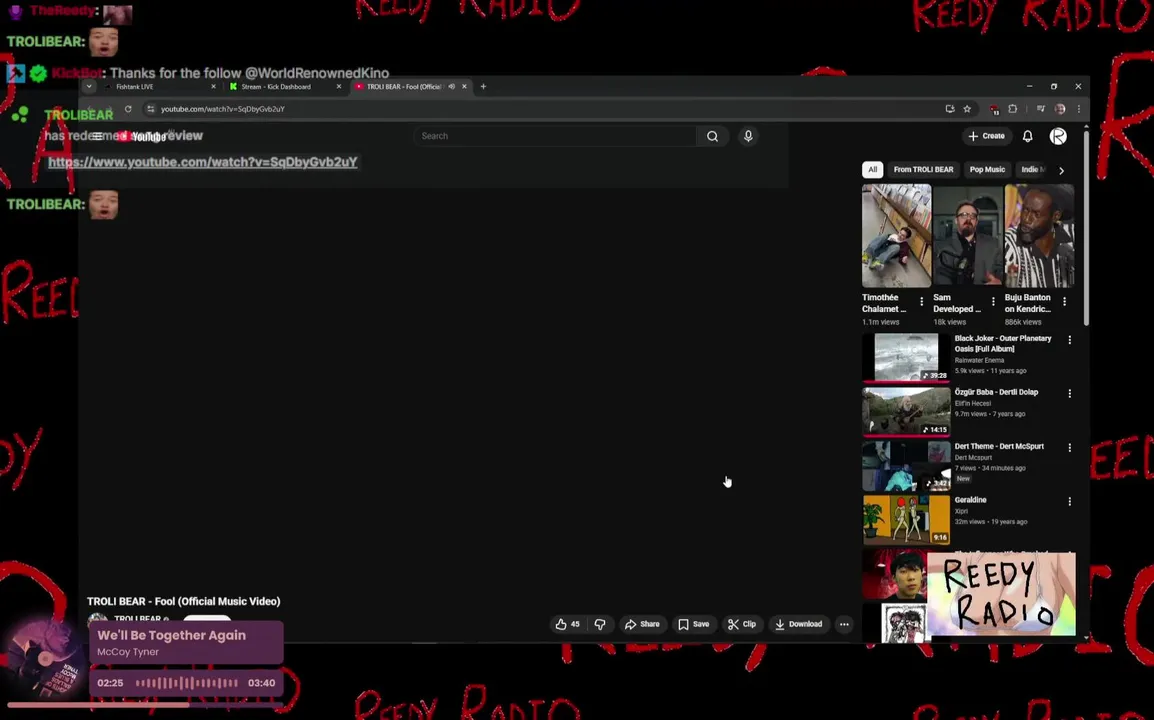Image resolution: width=1154 pixels, height=720 pixels.
Task: Open the YouTube account avatar menu
Action: click(x=1058, y=136)
